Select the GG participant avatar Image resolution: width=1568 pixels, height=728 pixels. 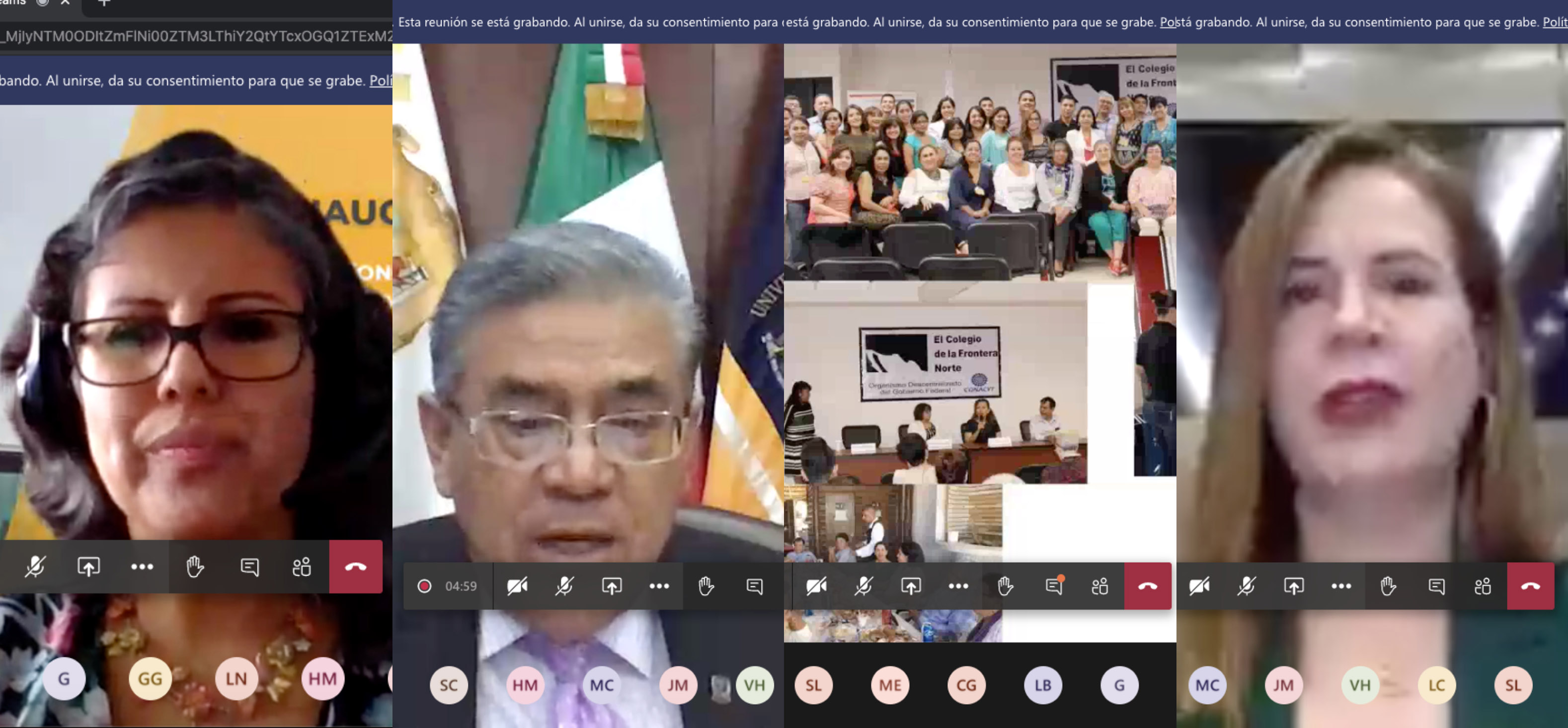point(150,678)
